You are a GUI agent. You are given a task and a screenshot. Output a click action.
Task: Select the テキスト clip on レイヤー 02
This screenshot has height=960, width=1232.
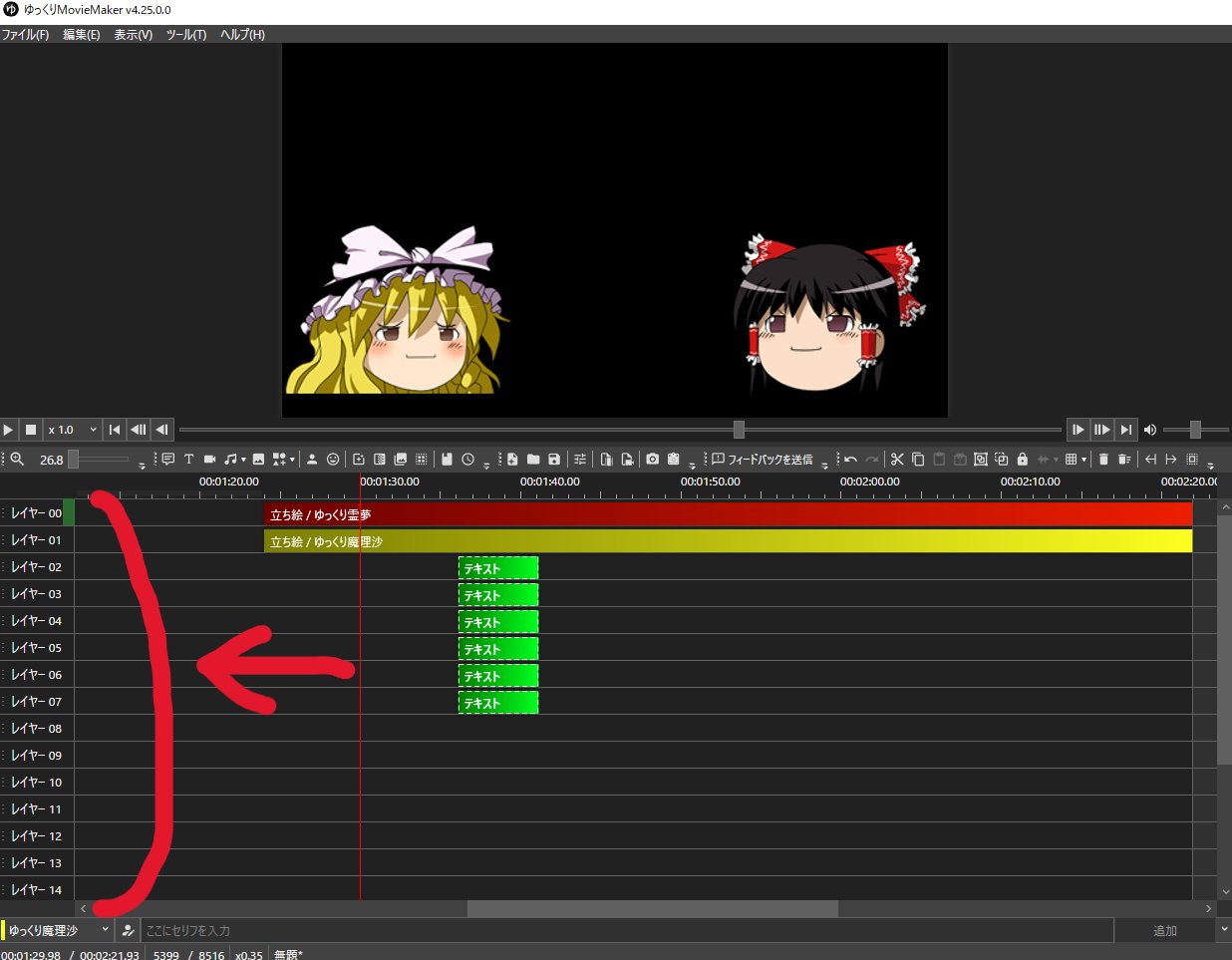498,568
